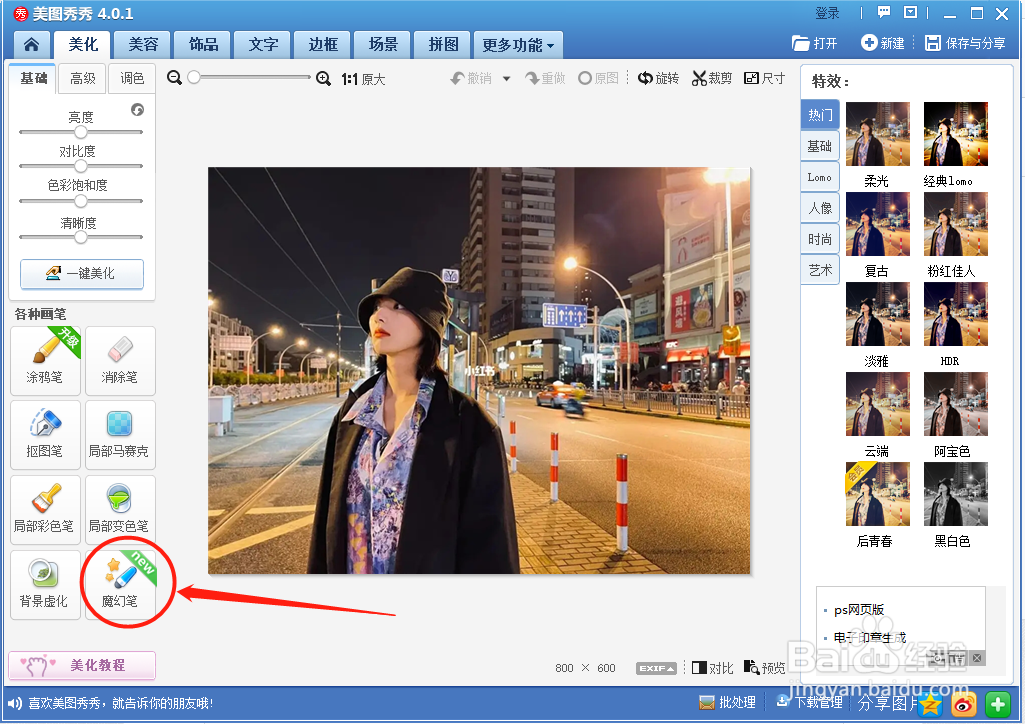The height and width of the screenshot is (724, 1025).
Task: Go to the home screen icon tab
Action: (x=31, y=44)
